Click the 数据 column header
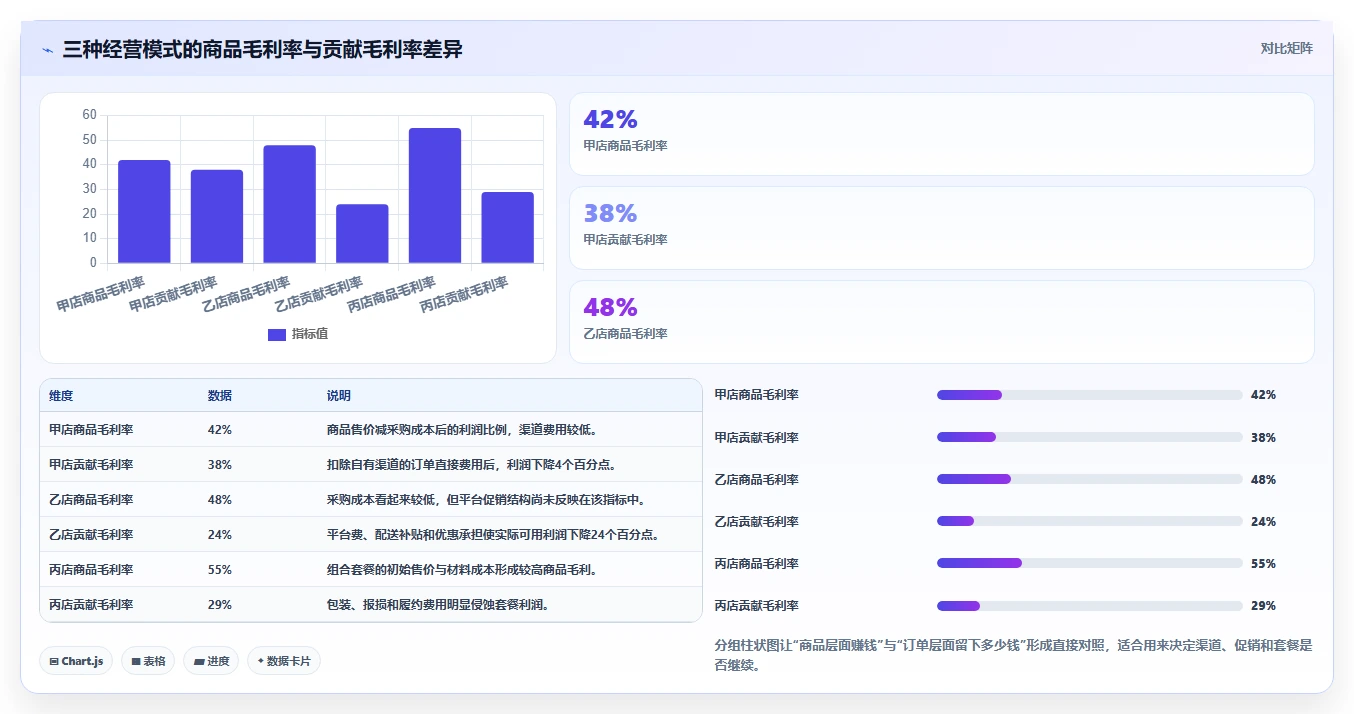This screenshot has height=714, width=1354. point(220,396)
